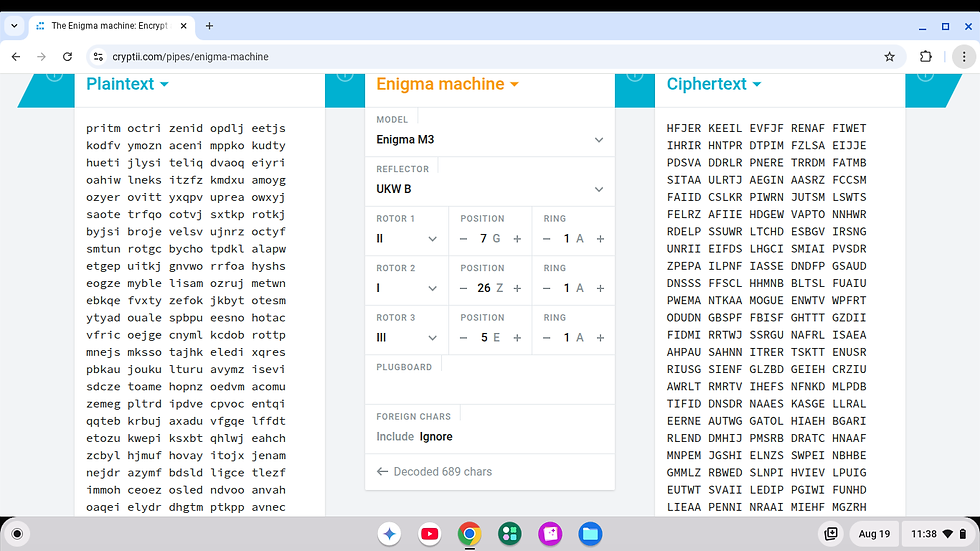The width and height of the screenshot is (980, 551).
Task: Expand the Ciphertext format dropdown
Action: point(714,84)
